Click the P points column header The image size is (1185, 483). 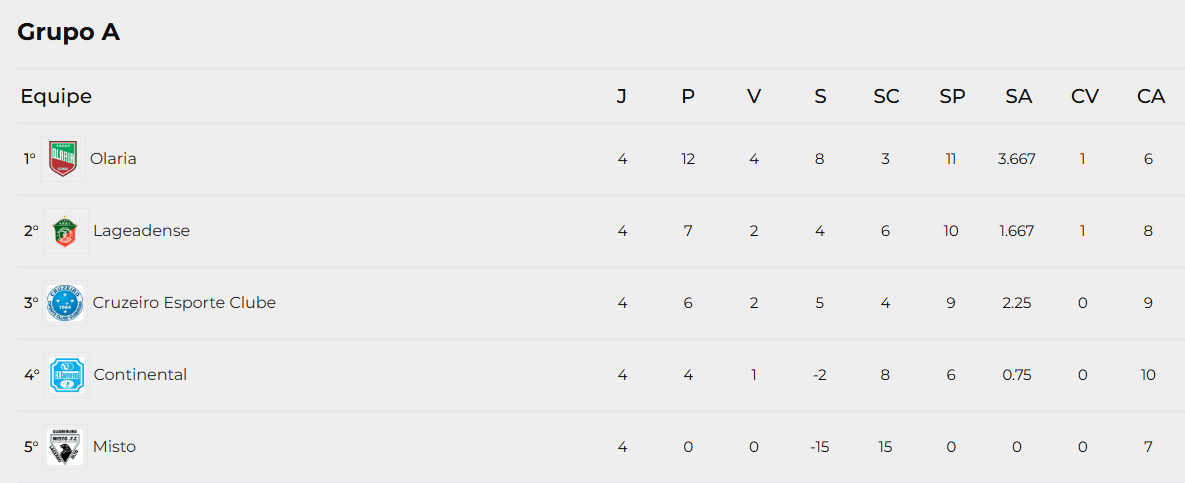[x=688, y=97]
